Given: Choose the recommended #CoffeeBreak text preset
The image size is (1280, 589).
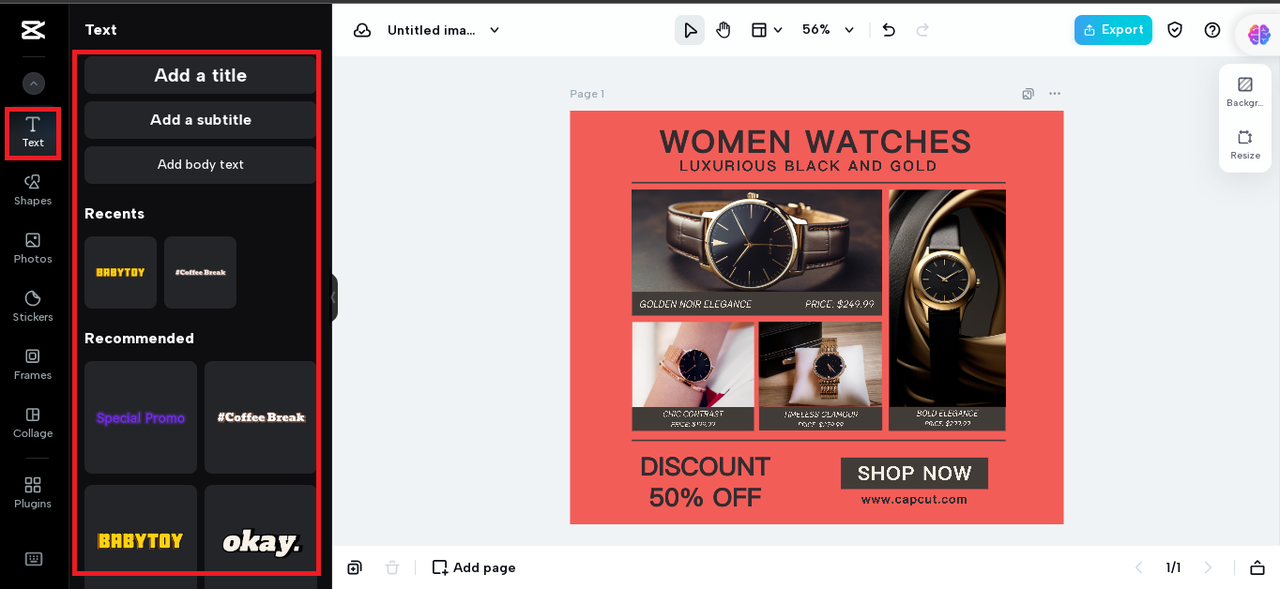Looking at the screenshot, I should [260, 417].
